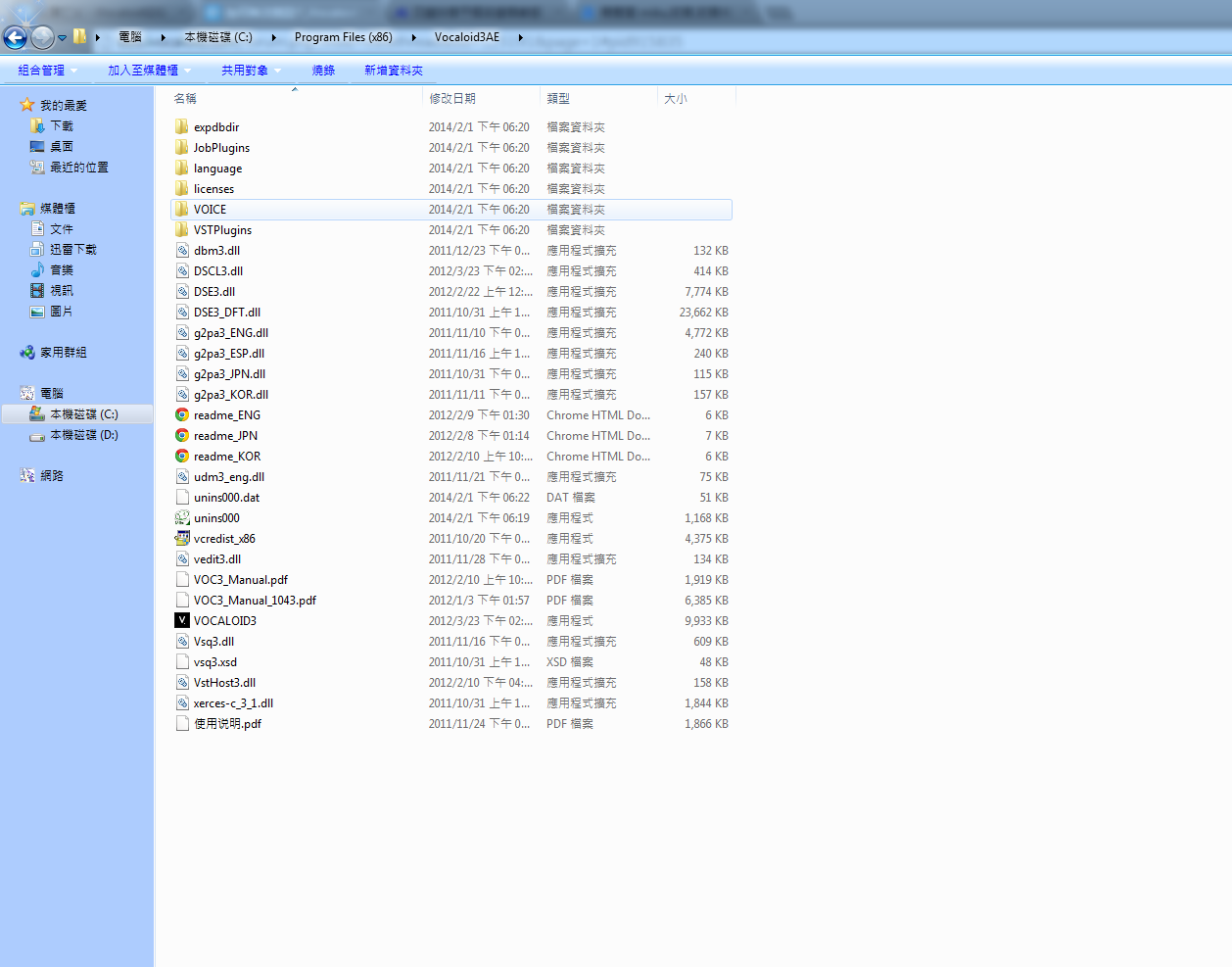Screen dimensions: 1232x967
Task: Select the unins000 uninstaller application icon
Action: click(x=182, y=517)
